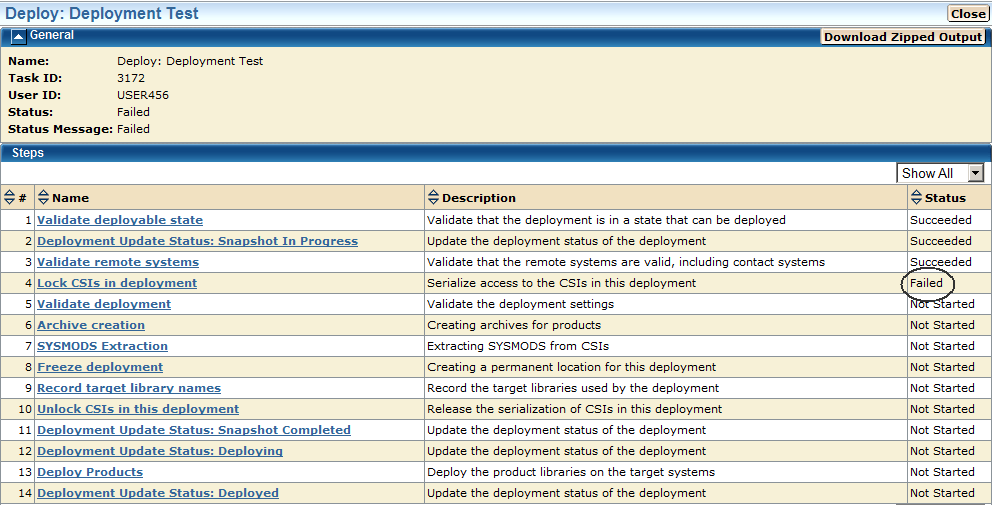Click description 'Serialize access to the CSIs in this deployment'

point(561,283)
